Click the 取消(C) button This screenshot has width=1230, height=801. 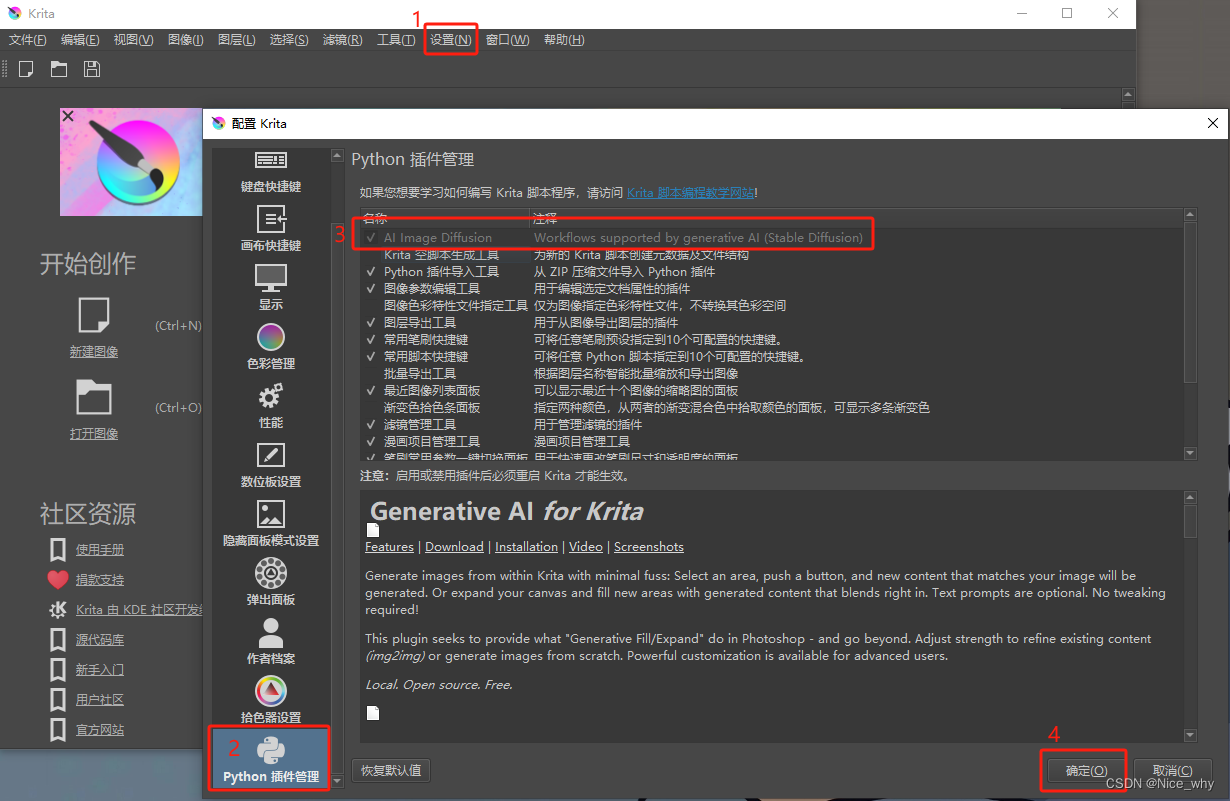coord(1172,771)
